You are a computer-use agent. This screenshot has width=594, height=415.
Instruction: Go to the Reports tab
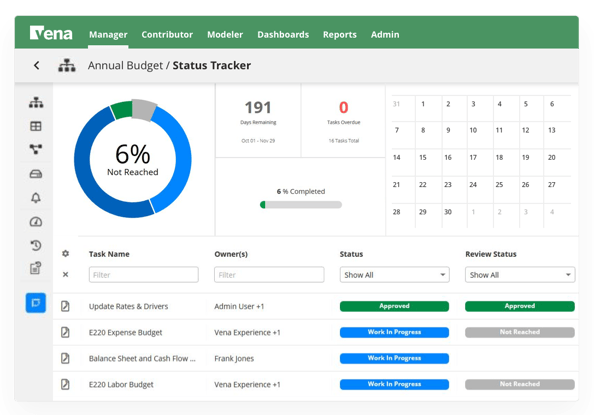(x=340, y=34)
